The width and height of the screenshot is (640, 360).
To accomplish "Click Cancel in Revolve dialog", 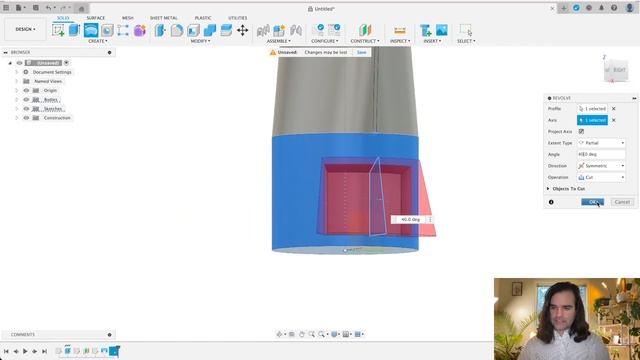I will pyautogui.click(x=622, y=202).
